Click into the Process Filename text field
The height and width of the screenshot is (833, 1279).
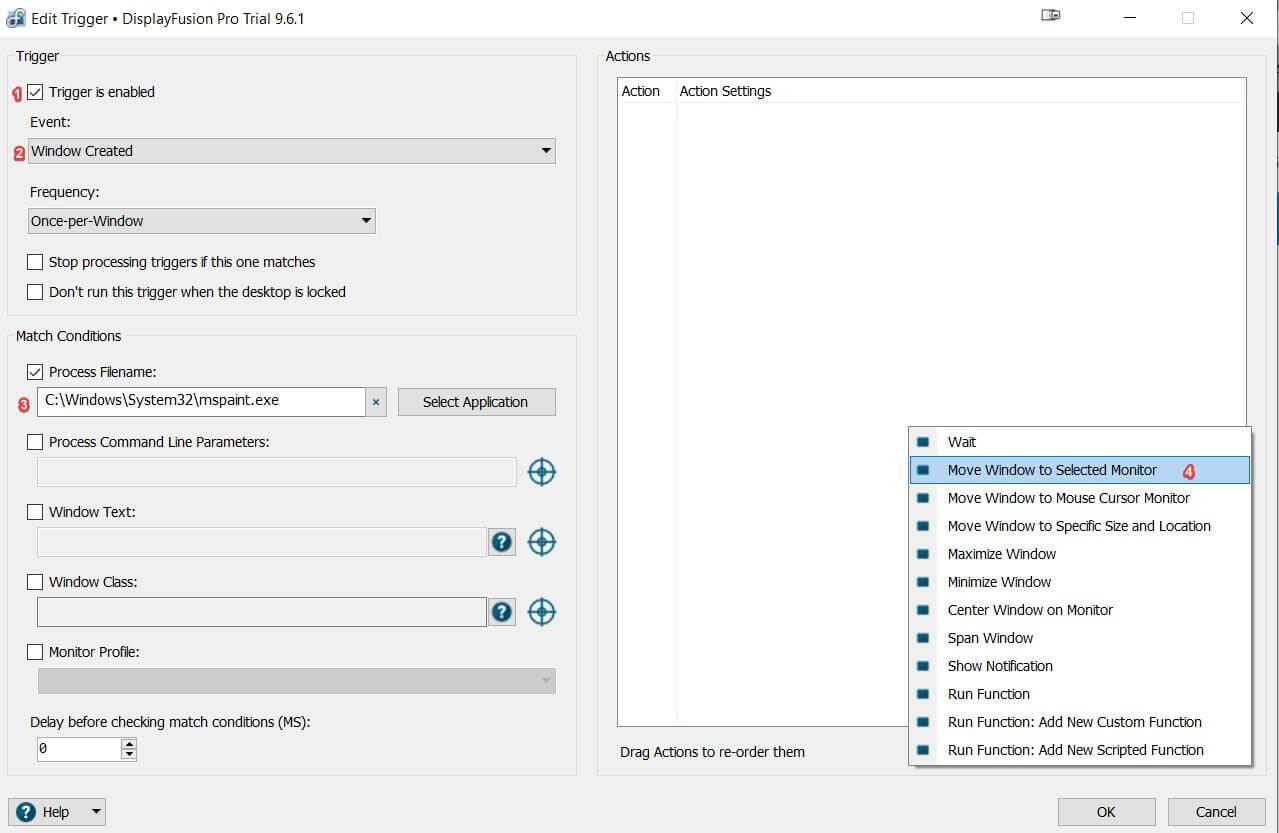tap(200, 401)
